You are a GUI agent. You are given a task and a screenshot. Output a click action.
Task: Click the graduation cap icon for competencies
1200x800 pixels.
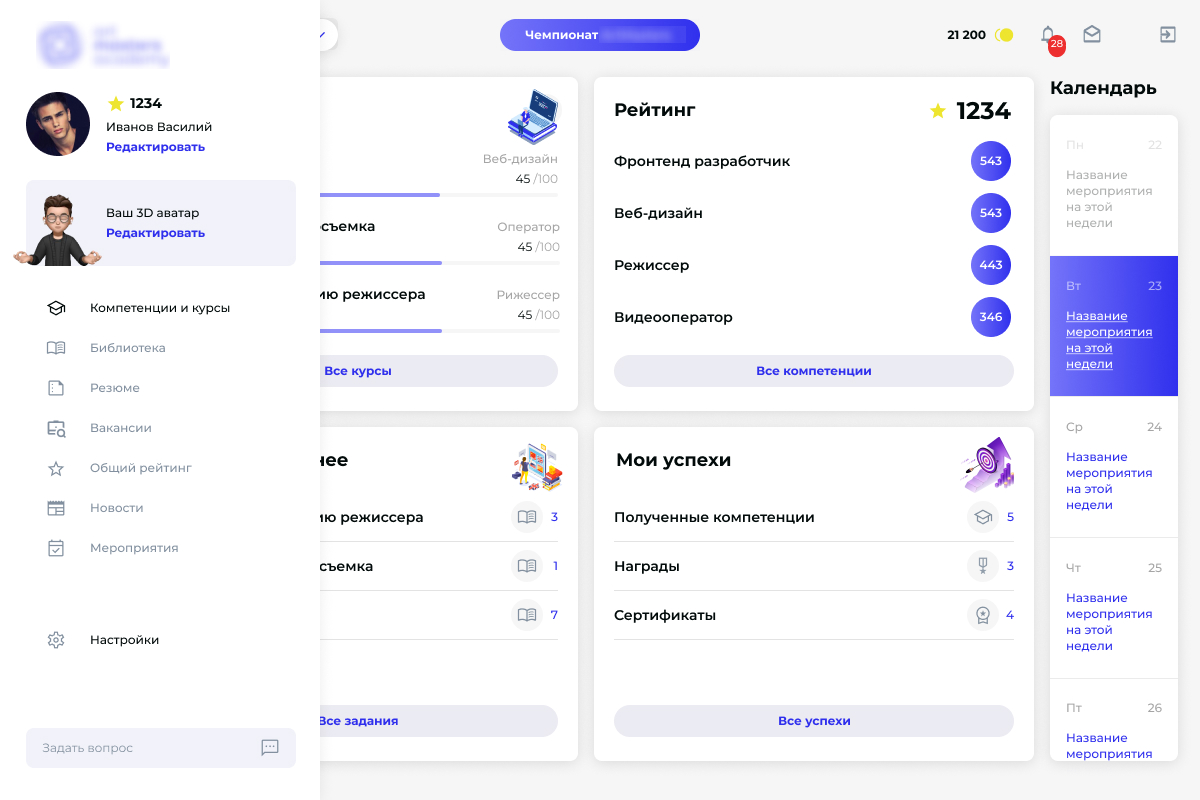point(983,517)
